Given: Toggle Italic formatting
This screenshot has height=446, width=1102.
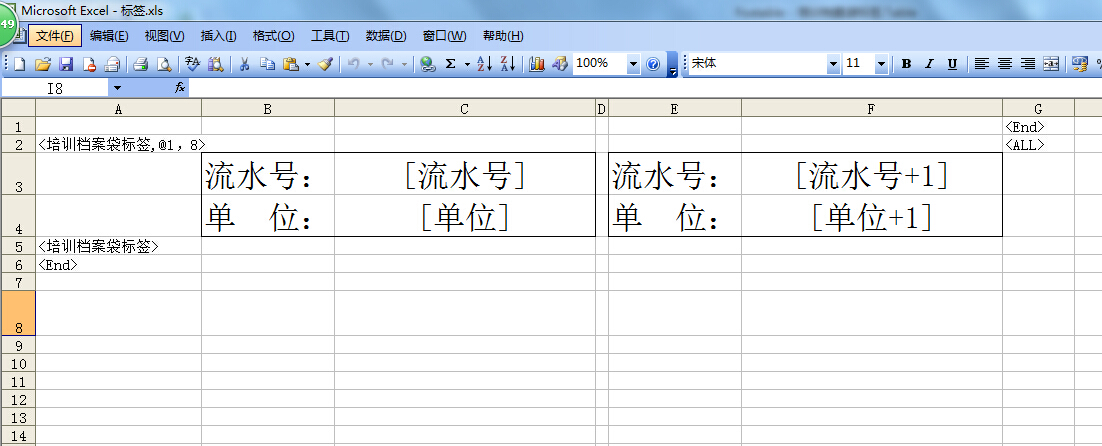Looking at the screenshot, I should point(929,64).
